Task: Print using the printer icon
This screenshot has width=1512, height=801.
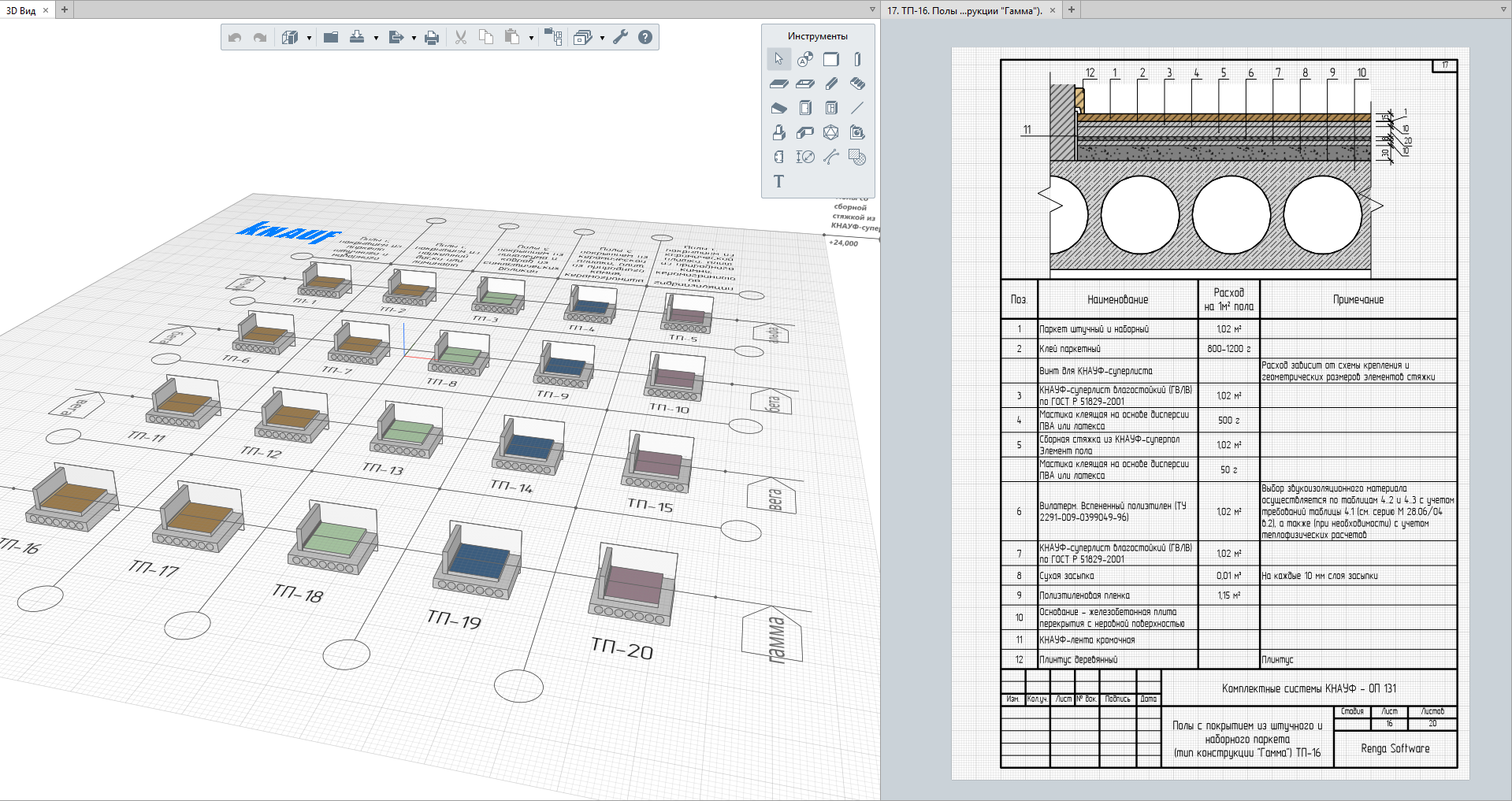Action: [432, 37]
